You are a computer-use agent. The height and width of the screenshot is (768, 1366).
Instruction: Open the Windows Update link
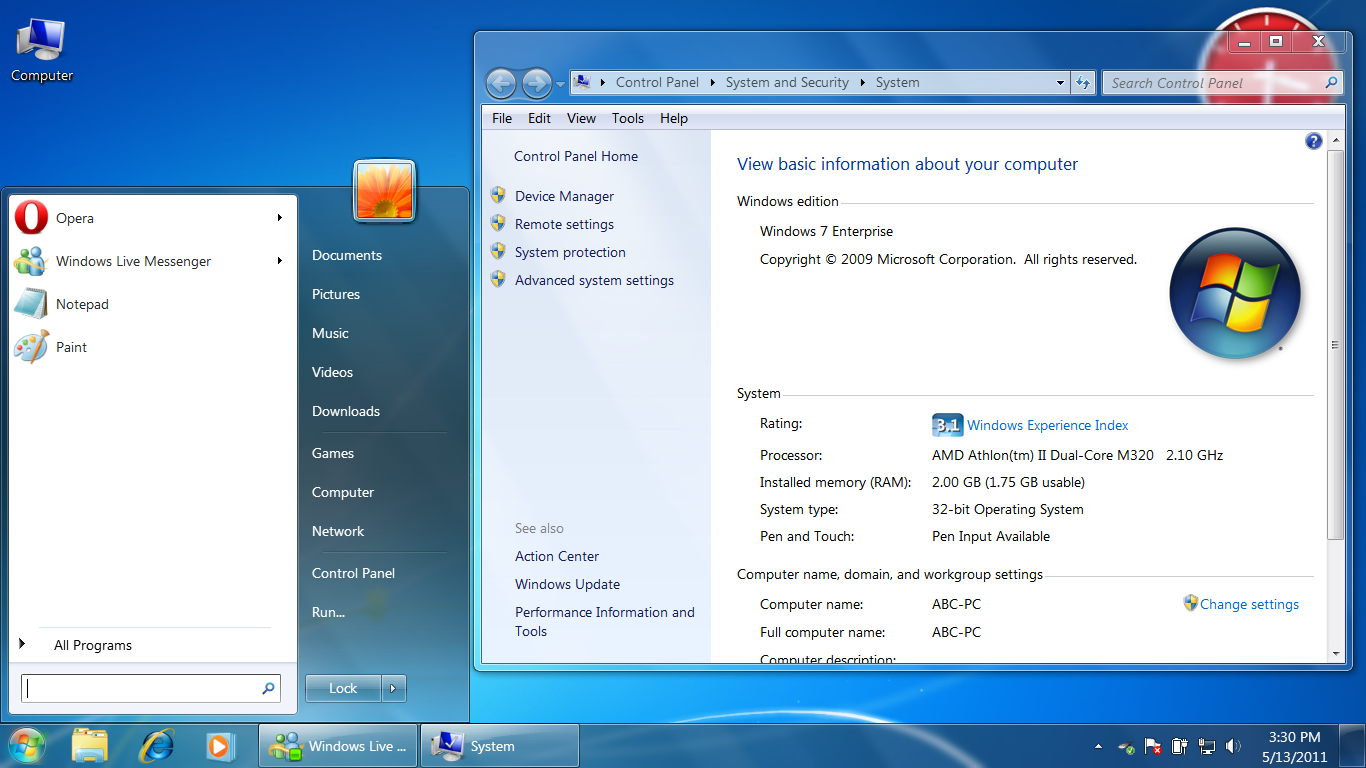[x=567, y=584]
